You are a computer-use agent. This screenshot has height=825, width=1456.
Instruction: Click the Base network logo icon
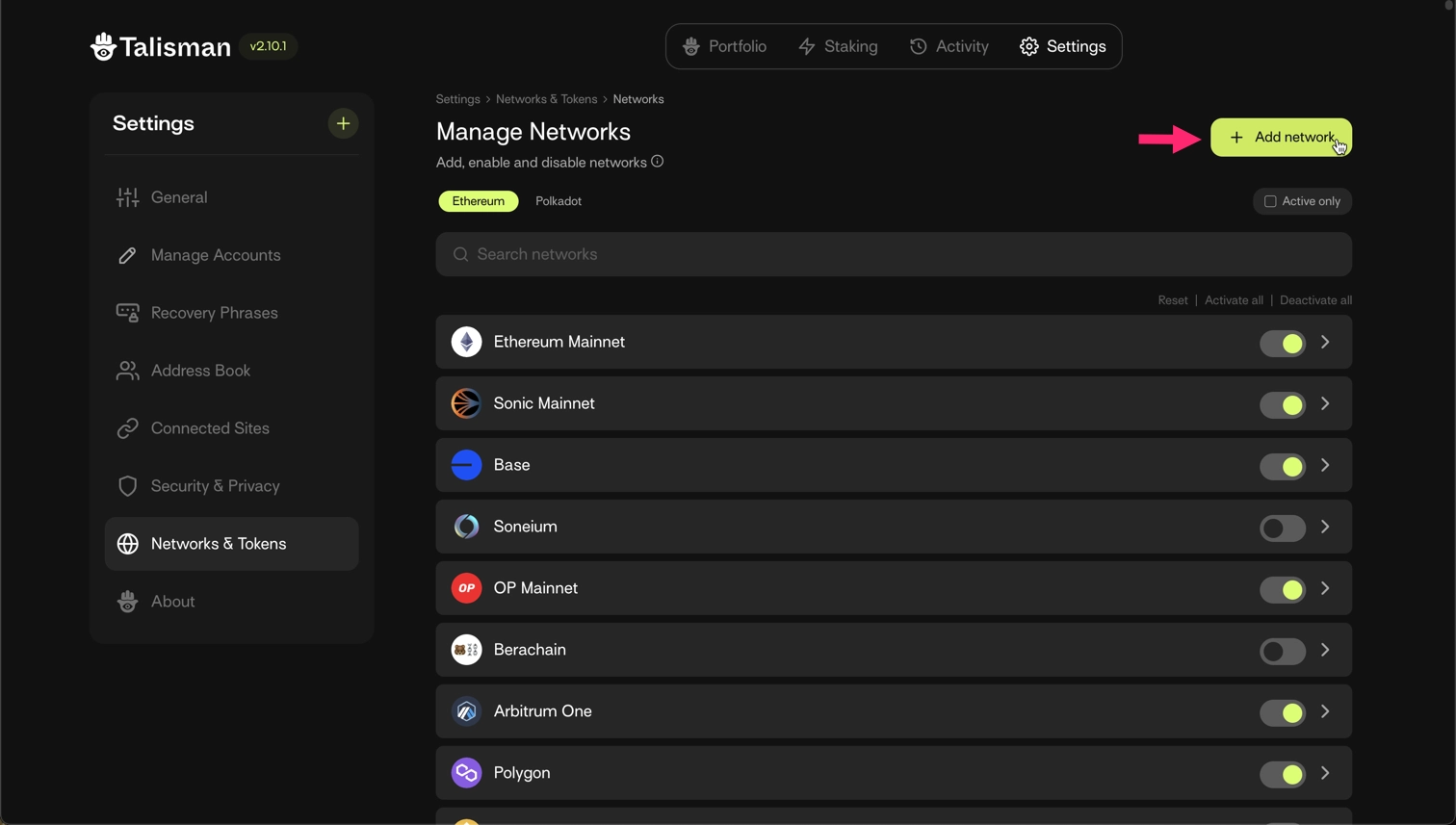pos(466,465)
